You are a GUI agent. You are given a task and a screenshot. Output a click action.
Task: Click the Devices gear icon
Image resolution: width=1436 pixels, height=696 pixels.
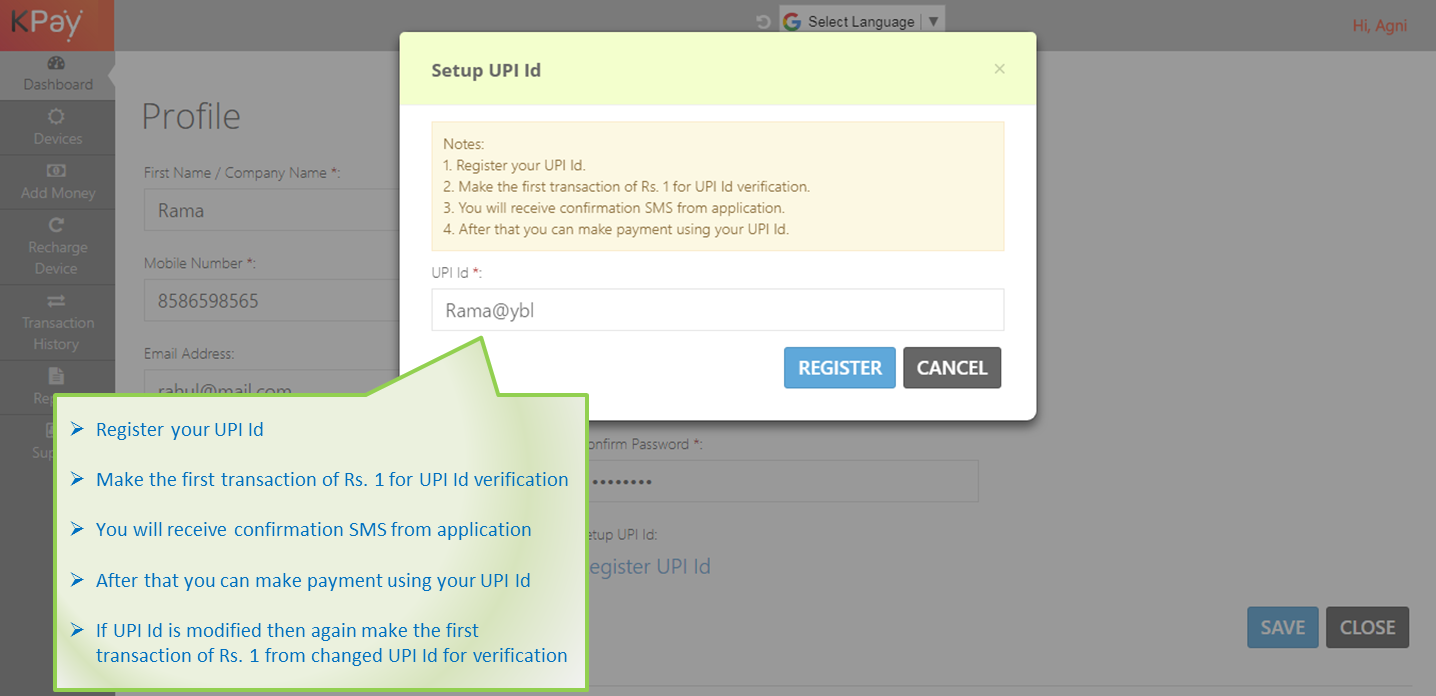click(x=57, y=117)
